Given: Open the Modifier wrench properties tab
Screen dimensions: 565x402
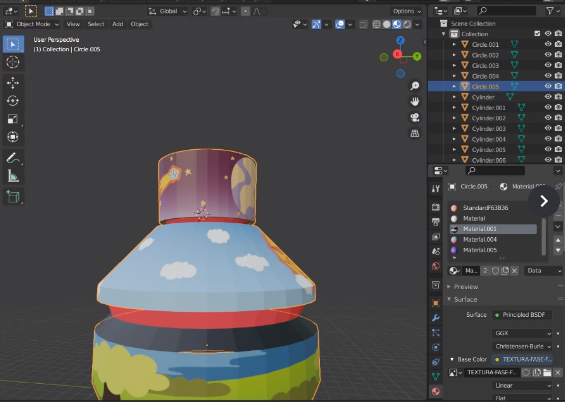Looking at the screenshot, I should pos(436,318).
